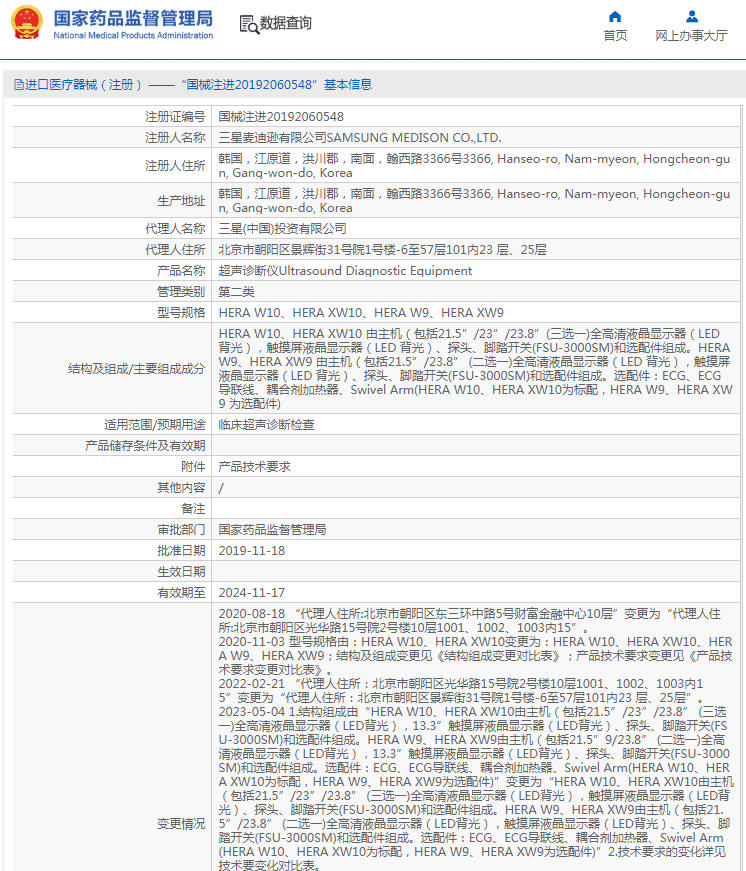The width and height of the screenshot is (746, 871).
Task: Click the approval date 2019-11-18
Action: (251, 551)
